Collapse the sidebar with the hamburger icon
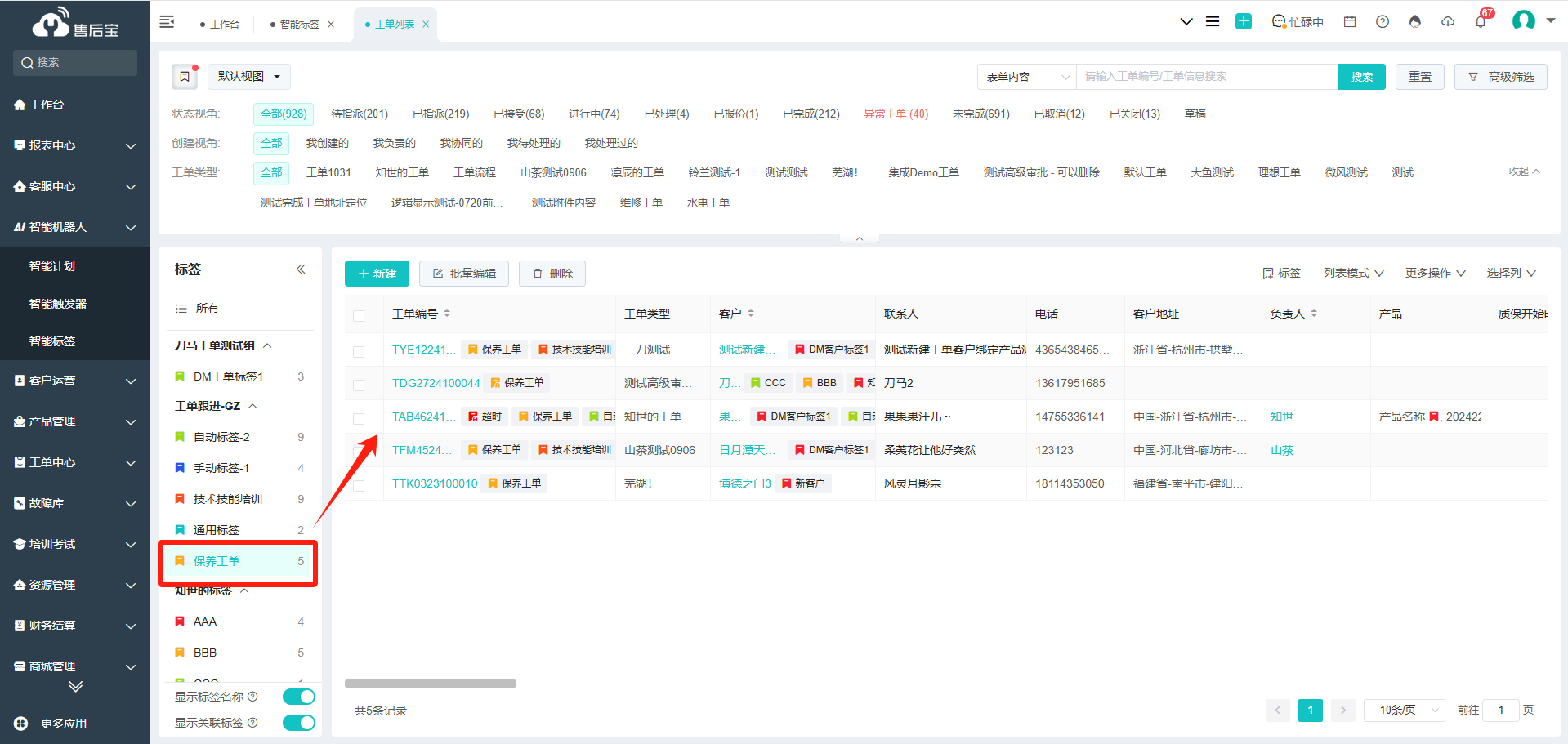1568x744 pixels. click(167, 22)
